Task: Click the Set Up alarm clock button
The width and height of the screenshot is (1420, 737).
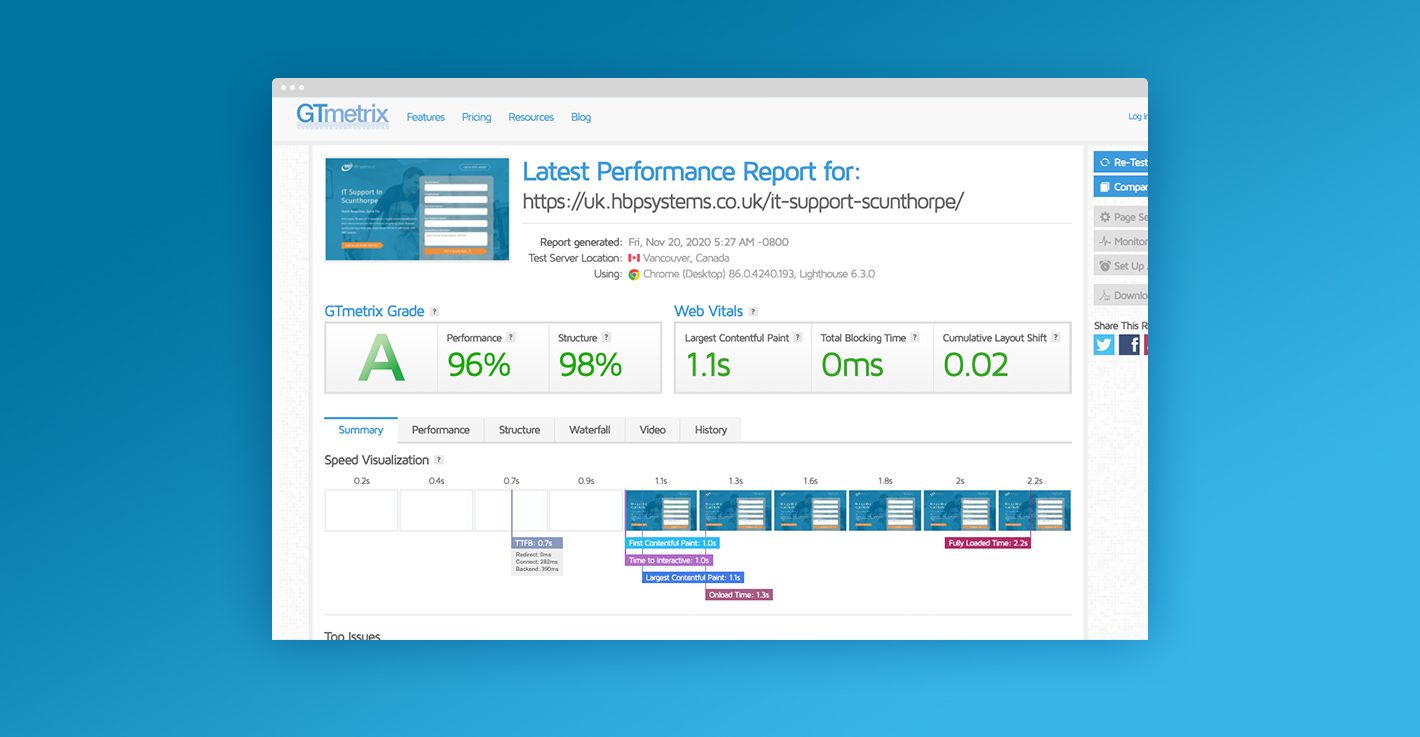Action: (x=1121, y=266)
